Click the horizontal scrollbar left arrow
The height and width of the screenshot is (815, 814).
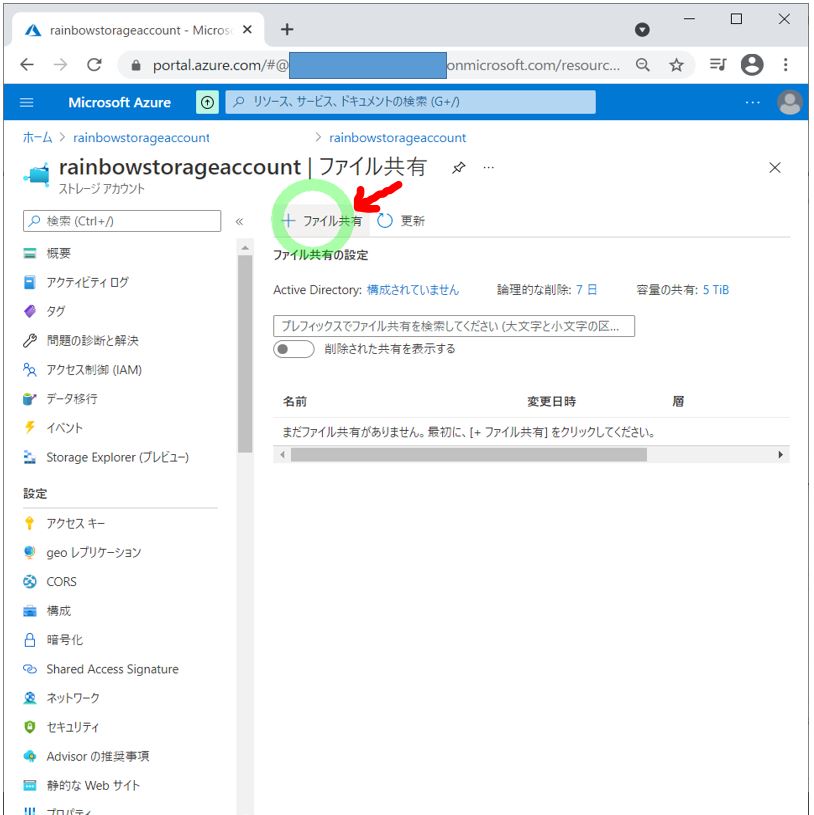pos(282,455)
